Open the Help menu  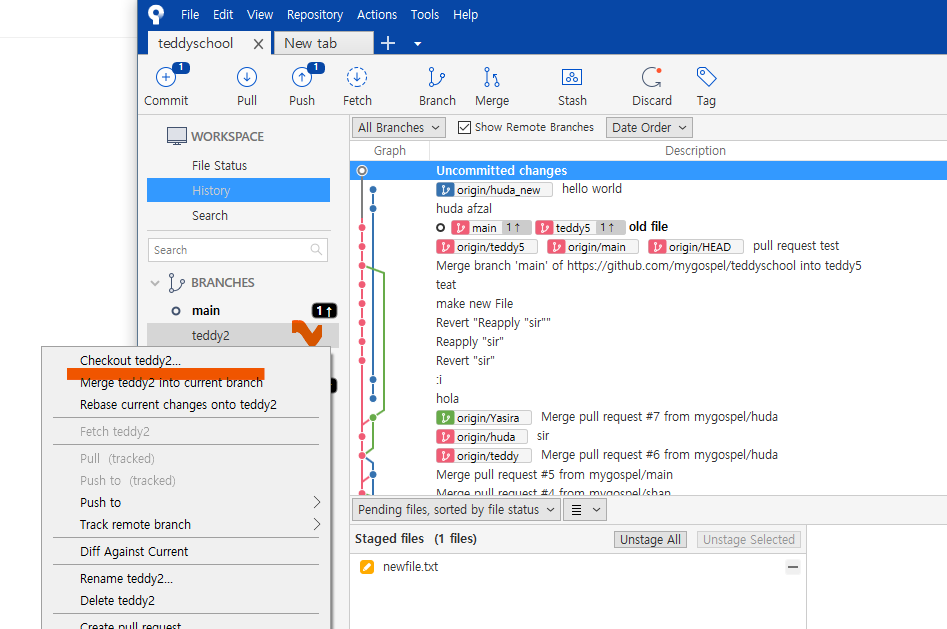coord(466,15)
